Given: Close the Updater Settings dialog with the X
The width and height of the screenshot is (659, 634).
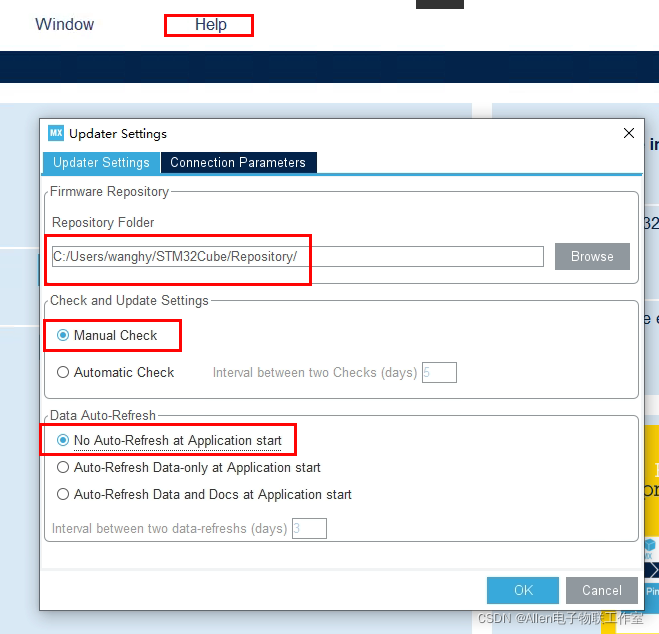Looking at the screenshot, I should point(629,133).
